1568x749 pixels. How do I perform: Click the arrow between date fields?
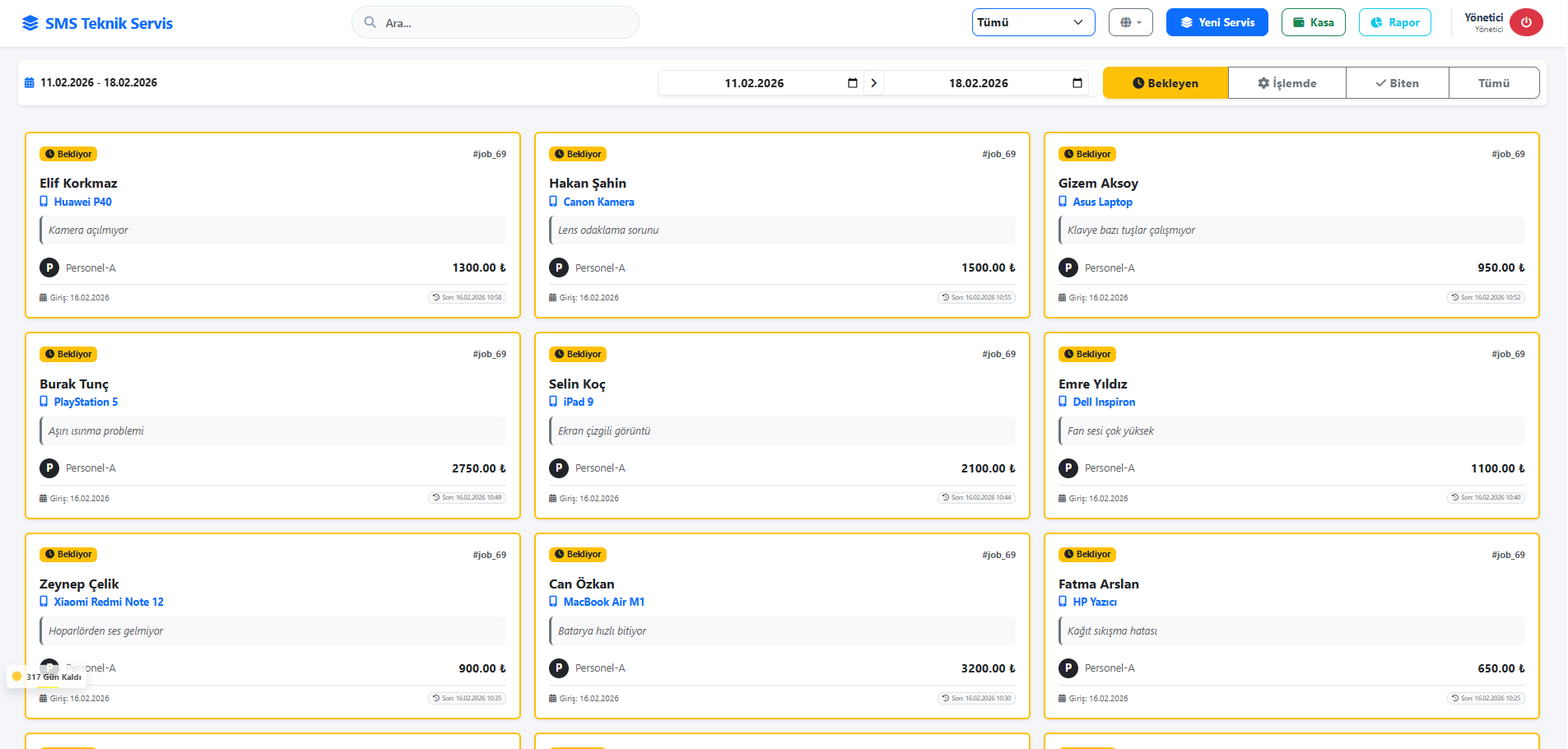873,83
